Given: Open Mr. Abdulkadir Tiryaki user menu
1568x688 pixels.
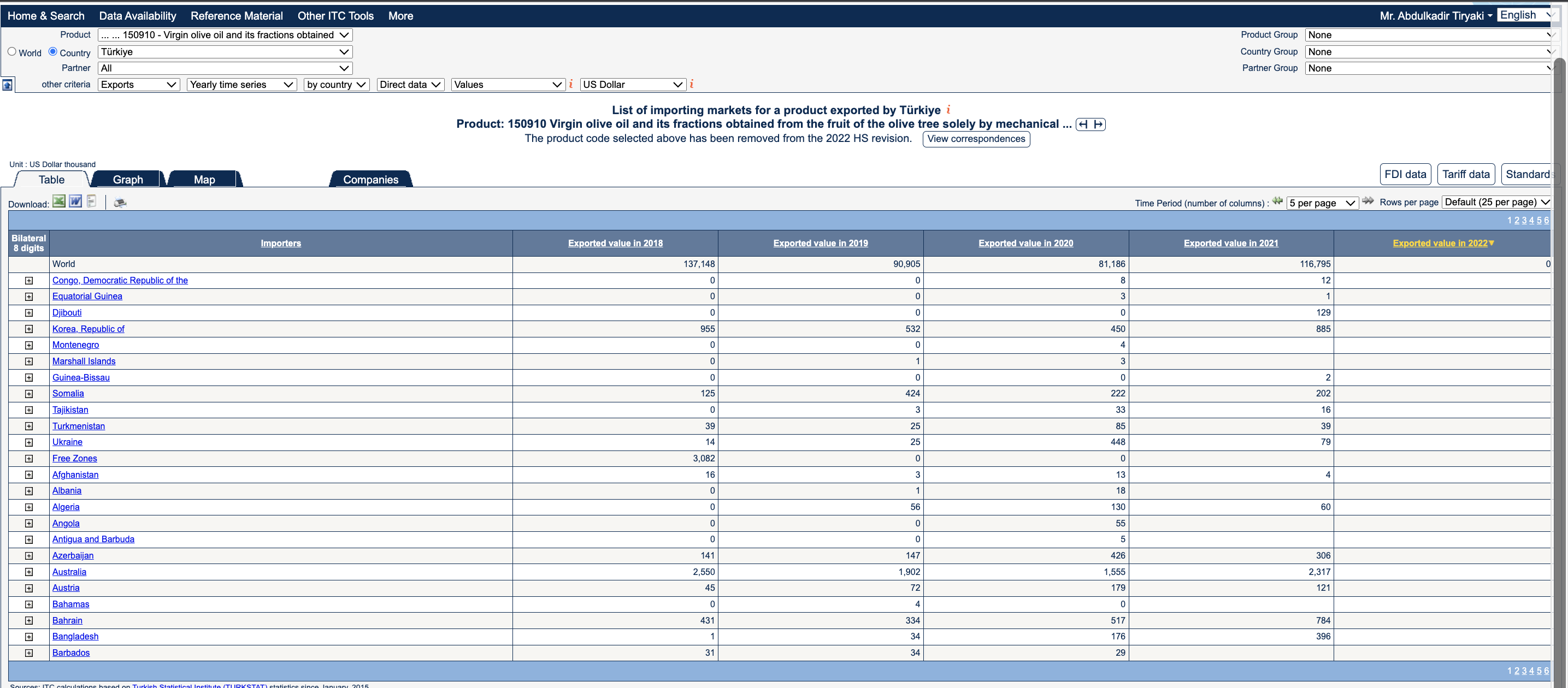Looking at the screenshot, I should tap(1435, 16).
